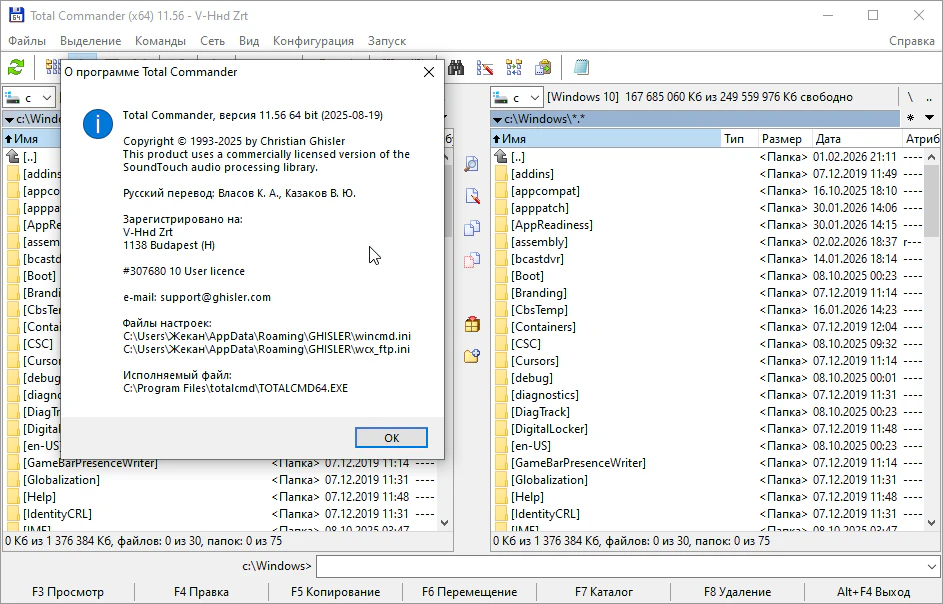This screenshot has width=943, height=604.
Task: Open the Конфигурация menu
Action: [x=313, y=41]
